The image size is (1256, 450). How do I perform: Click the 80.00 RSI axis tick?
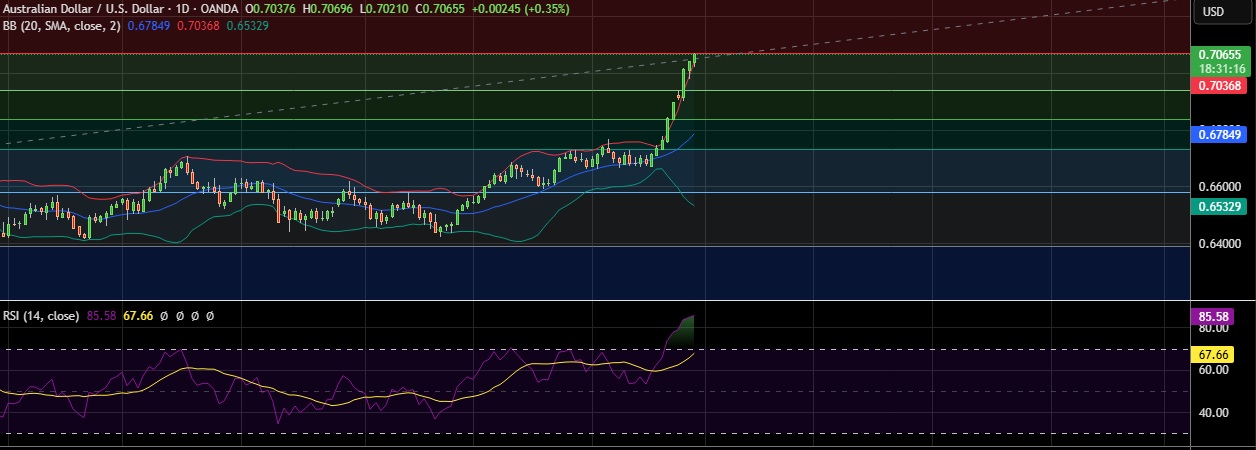1213,328
